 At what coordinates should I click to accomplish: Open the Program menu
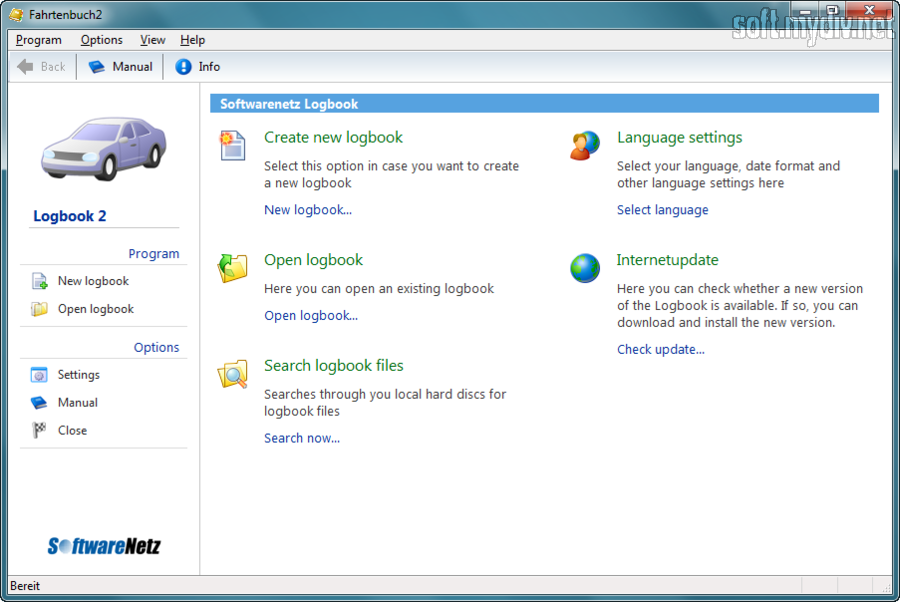pos(38,40)
